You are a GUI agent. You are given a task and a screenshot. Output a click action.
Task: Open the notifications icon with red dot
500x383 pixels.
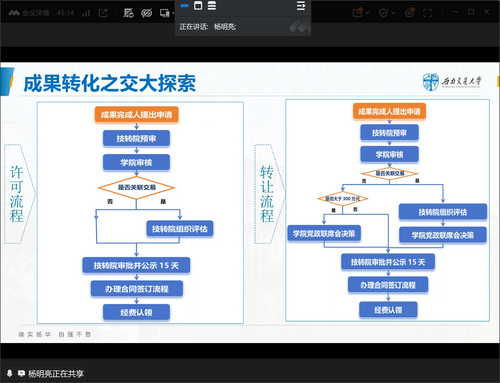point(358,13)
